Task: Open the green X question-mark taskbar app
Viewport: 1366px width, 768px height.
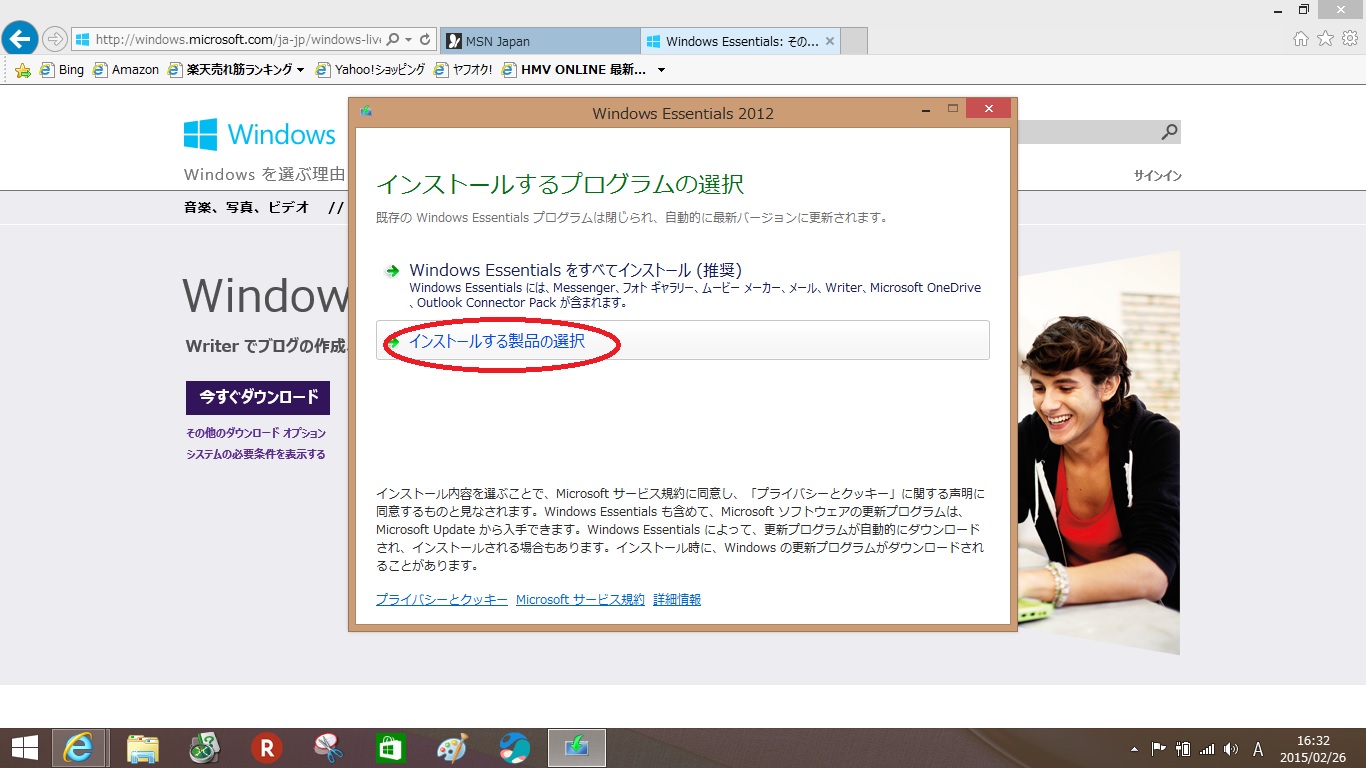Action: pos(205,748)
